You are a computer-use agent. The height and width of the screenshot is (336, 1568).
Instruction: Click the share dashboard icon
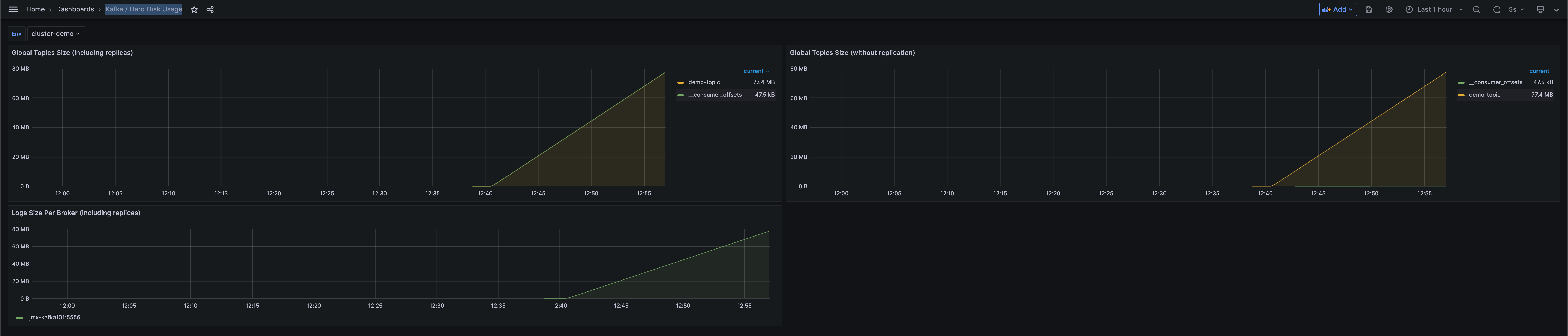210,10
